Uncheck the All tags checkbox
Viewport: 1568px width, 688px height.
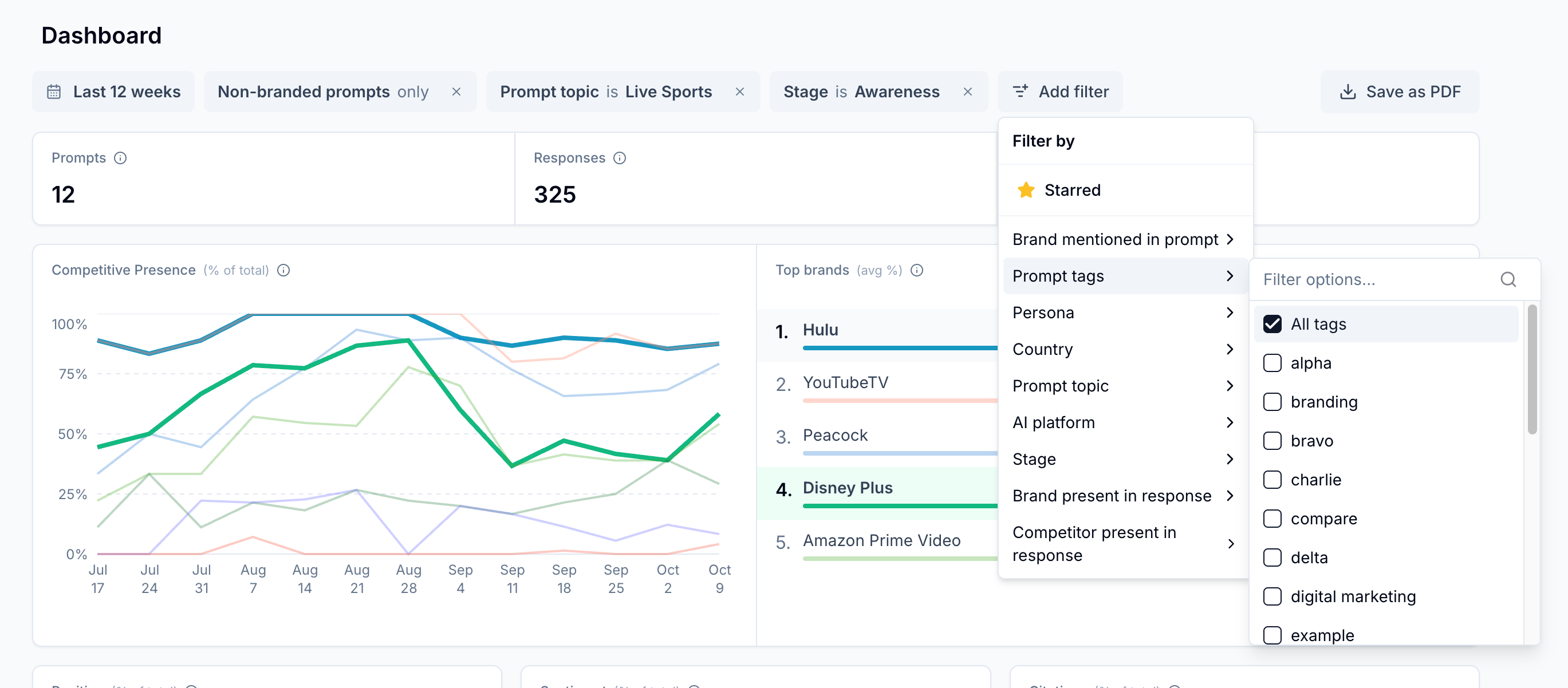click(x=1272, y=324)
